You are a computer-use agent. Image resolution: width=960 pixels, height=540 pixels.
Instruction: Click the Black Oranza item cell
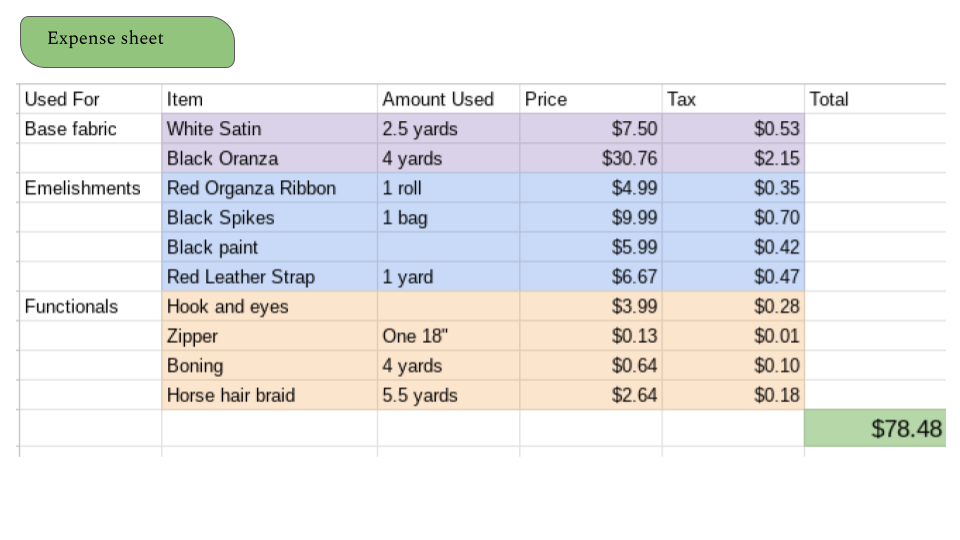(x=269, y=159)
